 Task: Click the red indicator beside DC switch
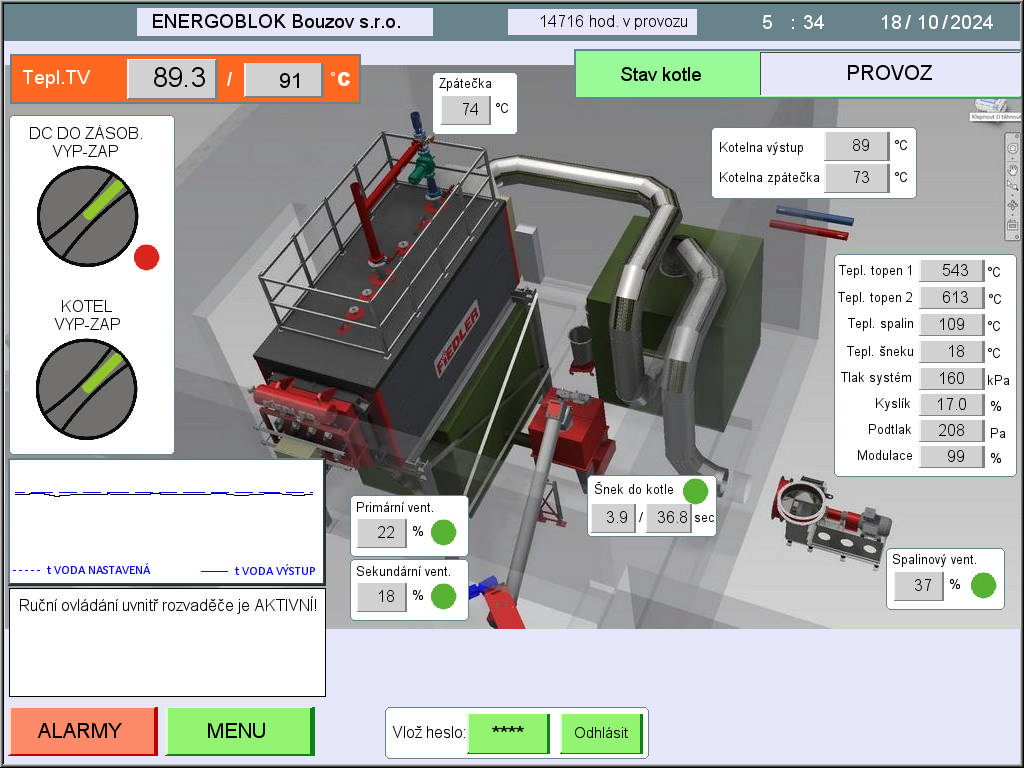click(x=147, y=257)
